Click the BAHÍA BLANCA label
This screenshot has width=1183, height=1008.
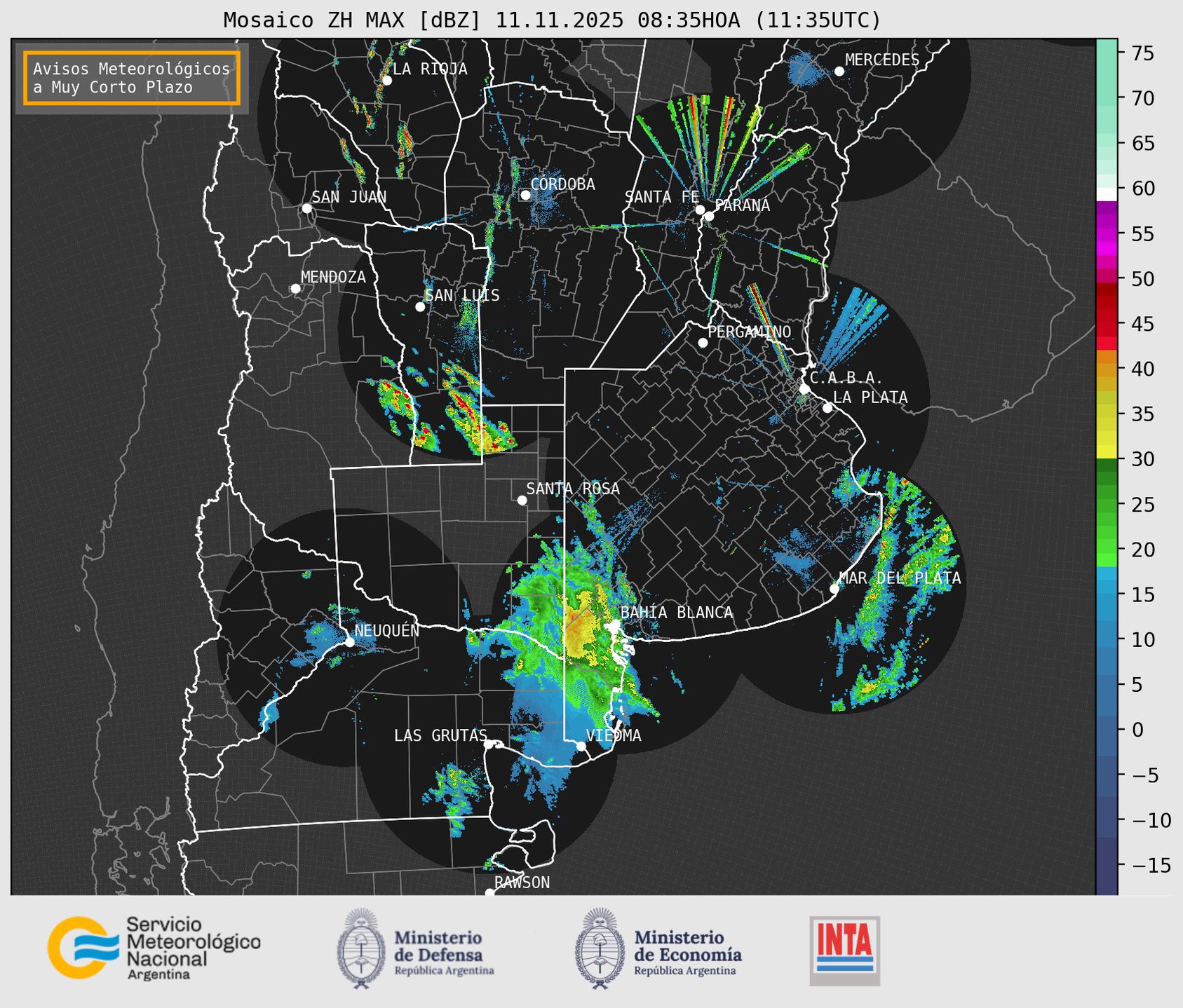pos(677,613)
